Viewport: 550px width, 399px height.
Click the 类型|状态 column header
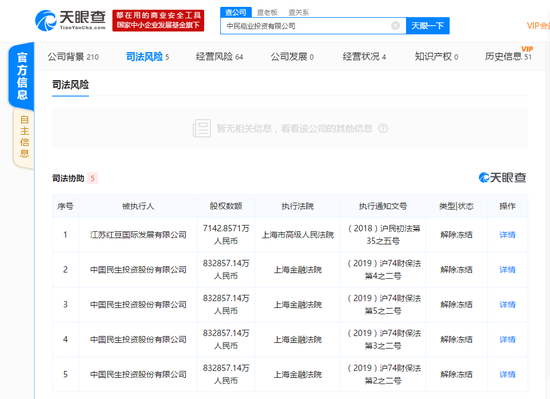click(x=456, y=206)
